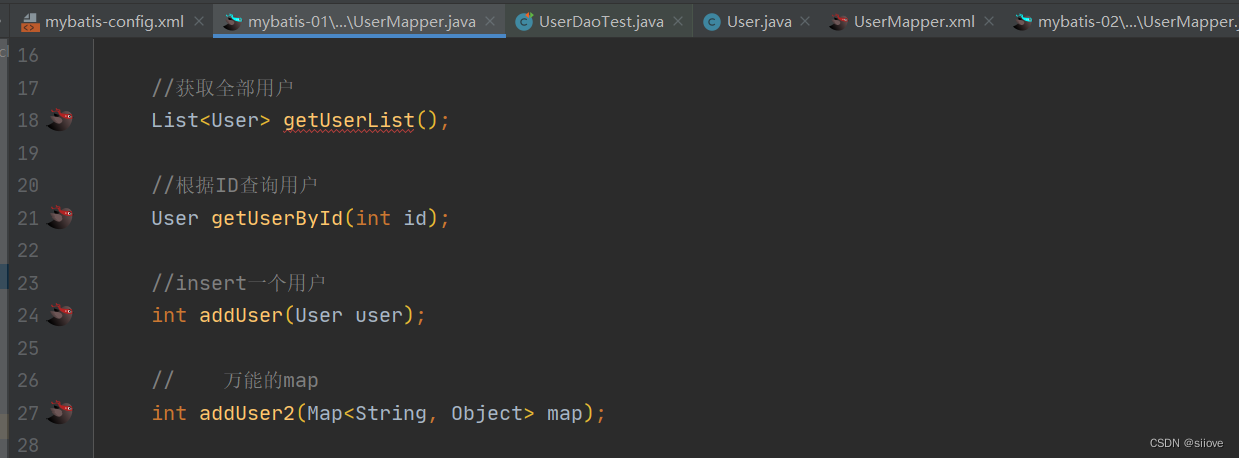
Task: Click the mybatis-config.xml file icon
Action: click(x=30, y=21)
